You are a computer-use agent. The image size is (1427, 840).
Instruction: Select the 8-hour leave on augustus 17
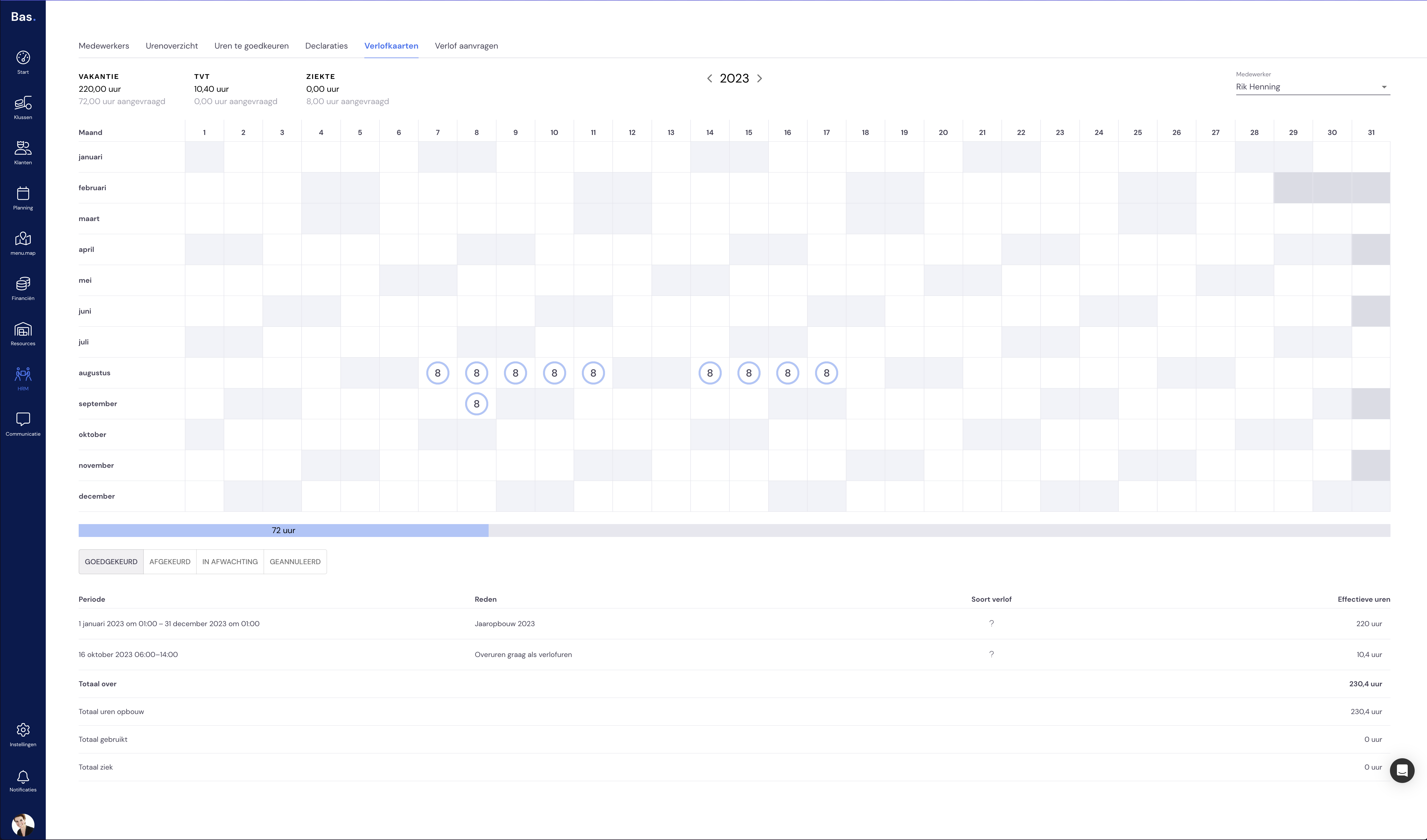(x=827, y=373)
